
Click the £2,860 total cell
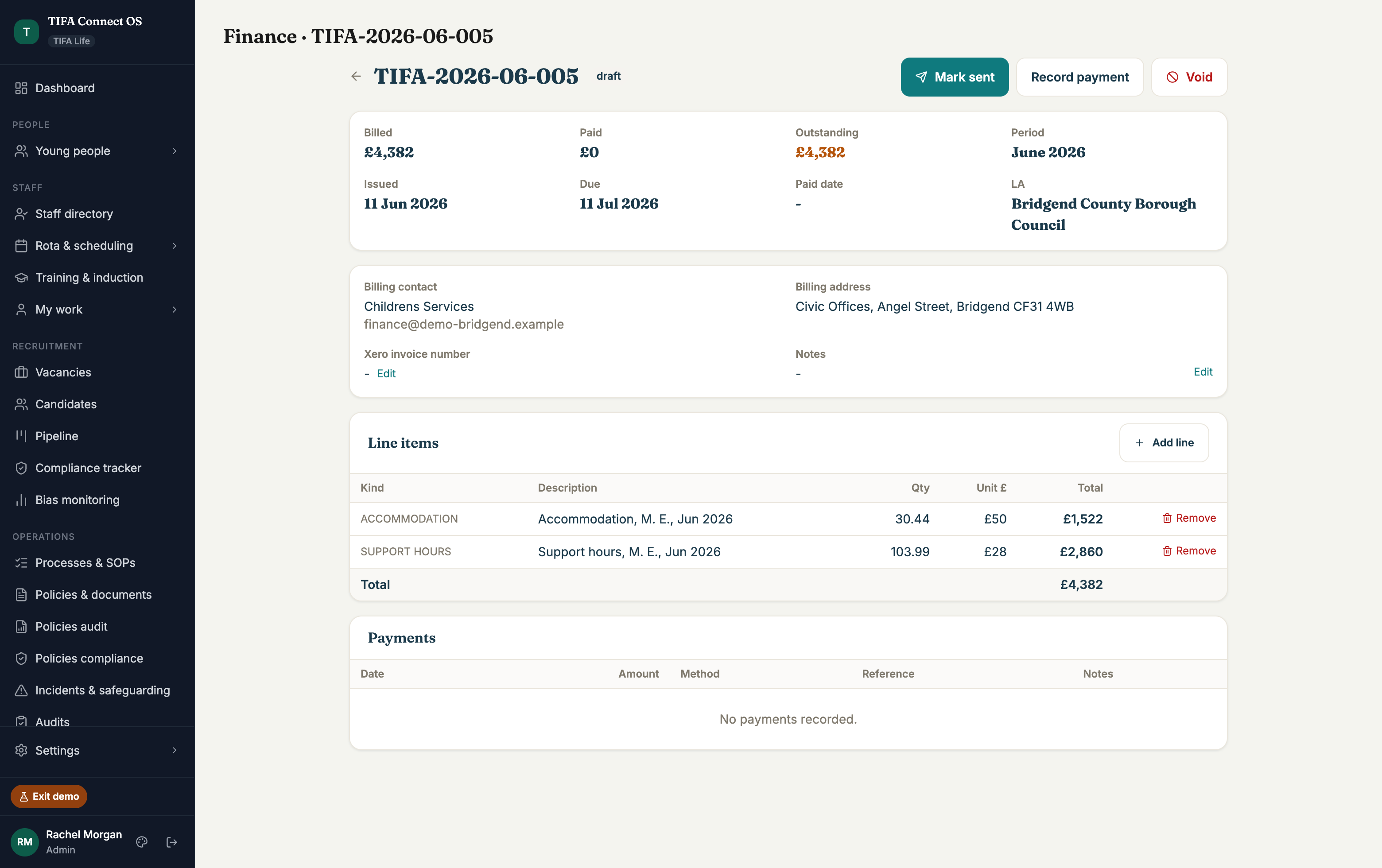coord(1081,551)
